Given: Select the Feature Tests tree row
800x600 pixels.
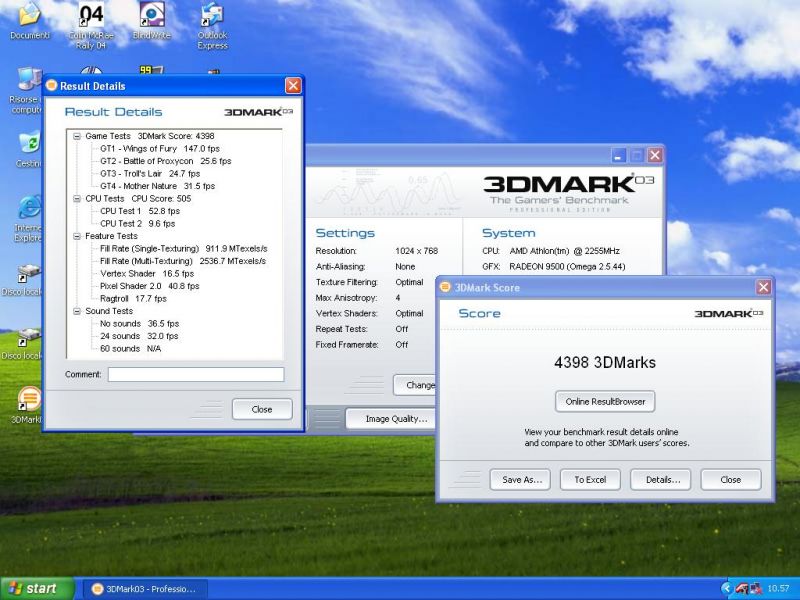Looking at the screenshot, I should pyautogui.click(x=111, y=236).
